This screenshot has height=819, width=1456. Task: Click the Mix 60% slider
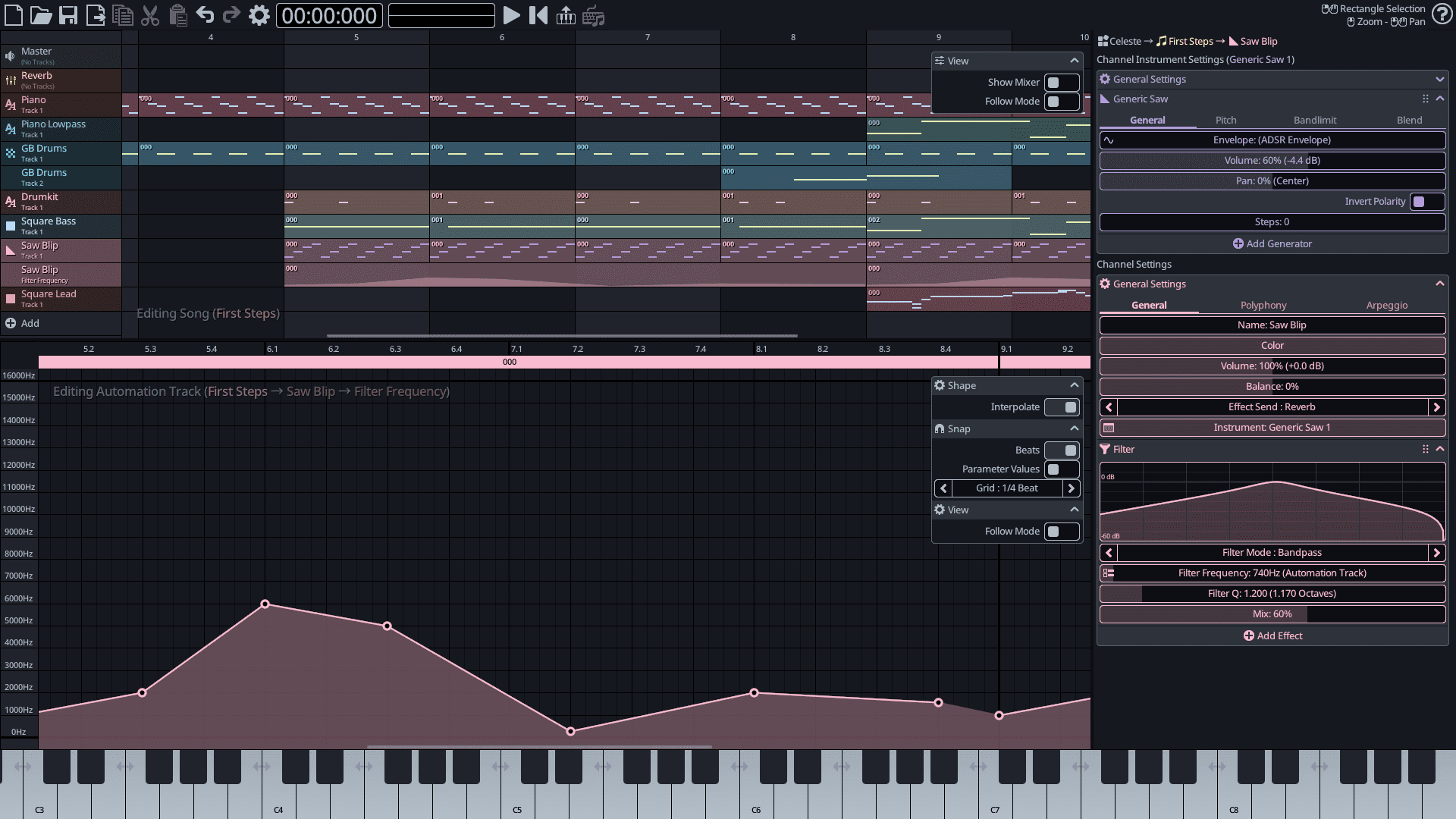click(1272, 614)
